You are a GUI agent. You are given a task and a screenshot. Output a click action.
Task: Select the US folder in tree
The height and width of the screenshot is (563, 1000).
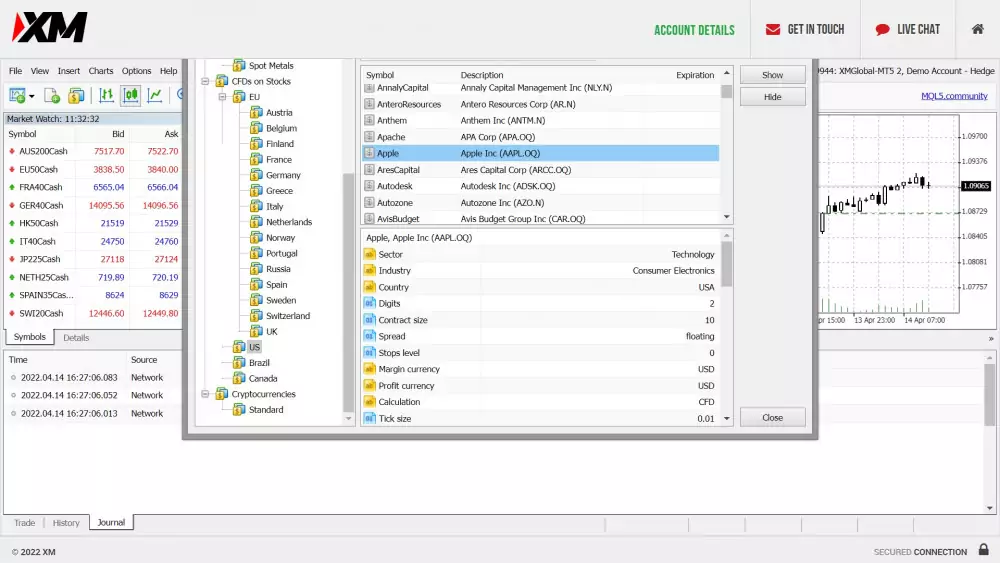click(x=247, y=347)
